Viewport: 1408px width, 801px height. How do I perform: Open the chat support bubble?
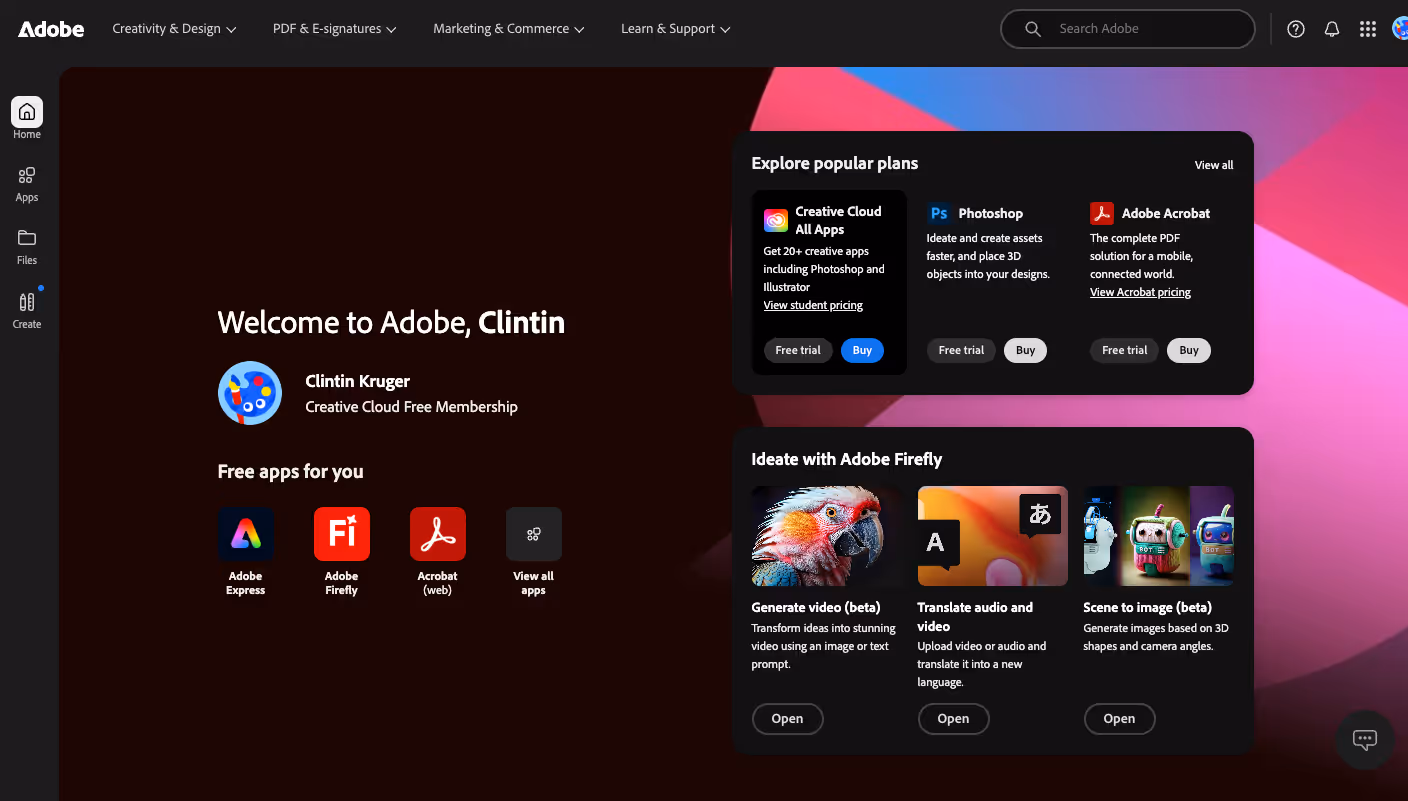point(1364,740)
